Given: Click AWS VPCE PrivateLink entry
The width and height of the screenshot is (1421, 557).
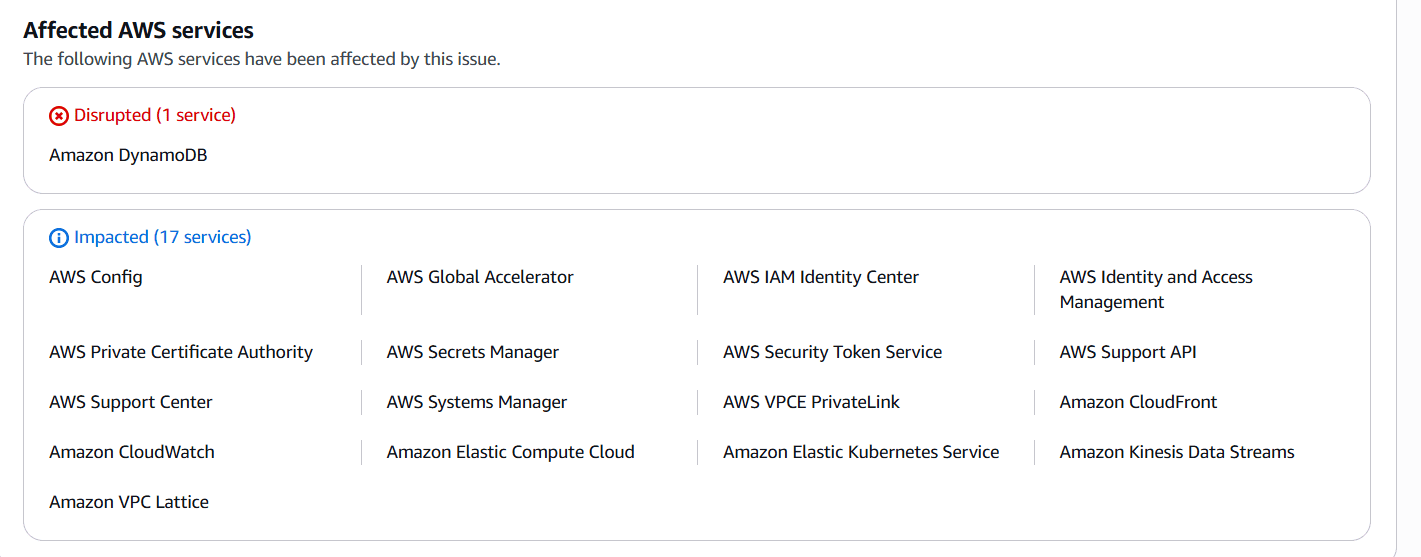Looking at the screenshot, I should point(811,402).
